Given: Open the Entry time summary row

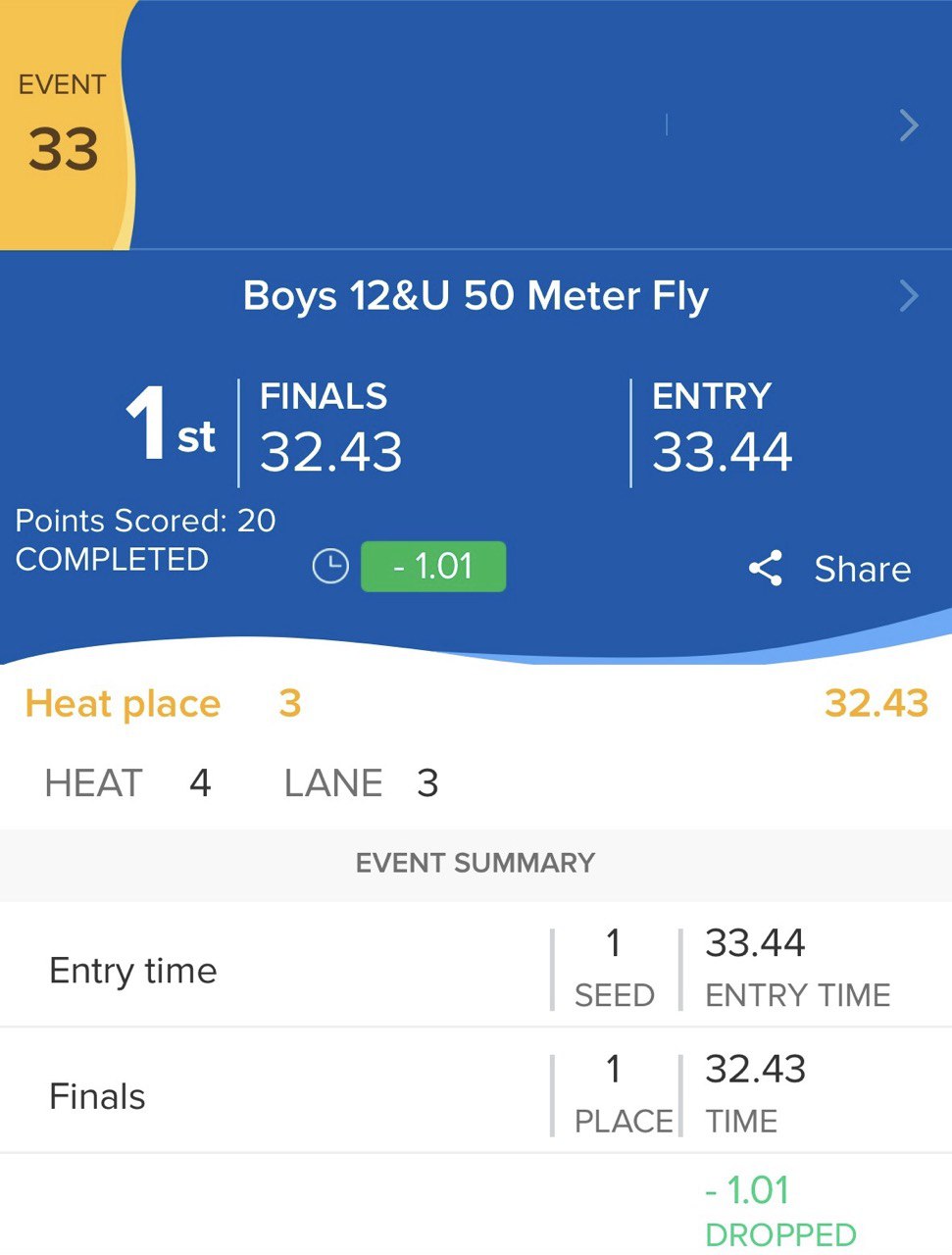Looking at the screenshot, I should coord(133,970).
